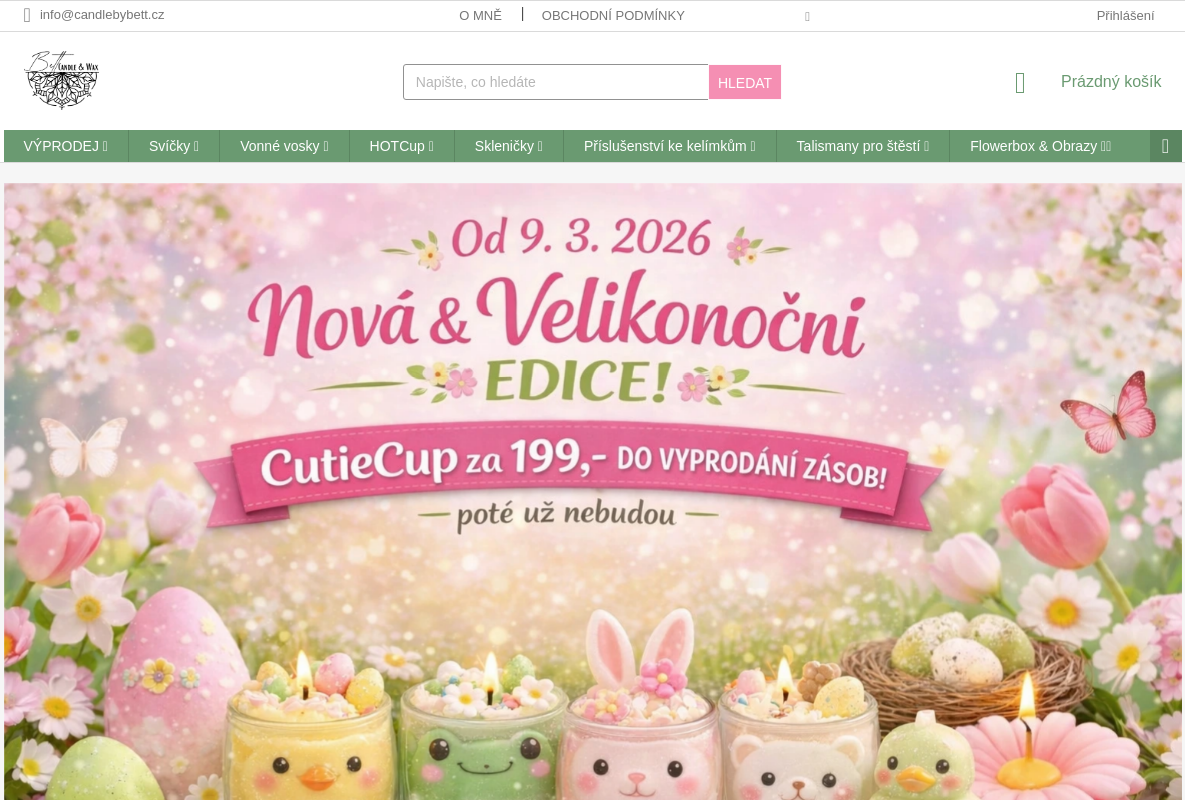Open the overflow menu icon after Flowerbox & Obrazy
Image resolution: width=1200 pixels, height=800 pixels.
1165,146
